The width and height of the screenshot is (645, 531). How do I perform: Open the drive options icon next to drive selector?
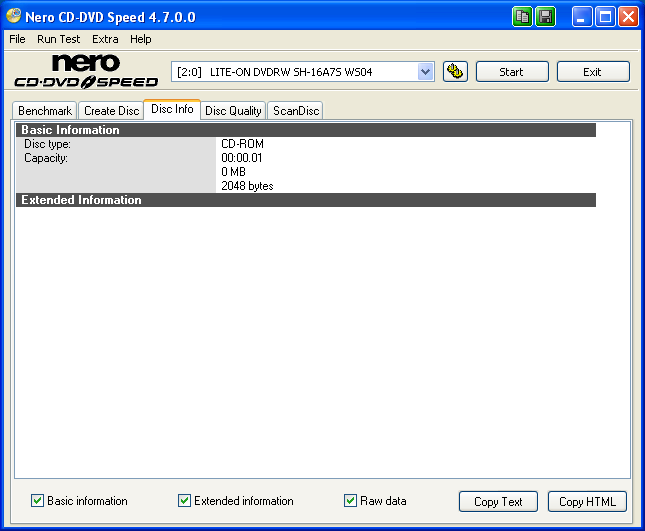coord(455,72)
